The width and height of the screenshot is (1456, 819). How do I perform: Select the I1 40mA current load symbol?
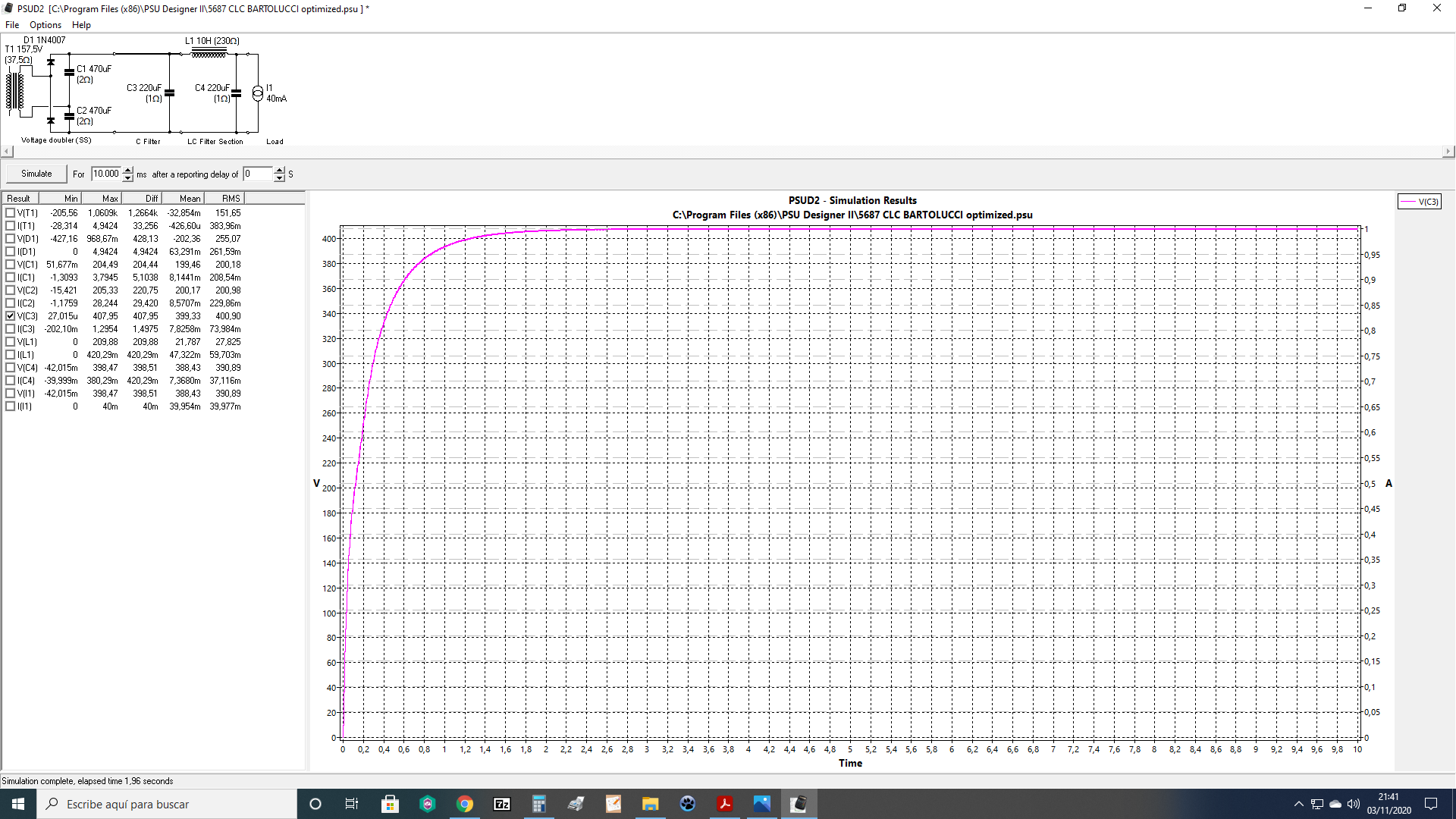[258, 93]
